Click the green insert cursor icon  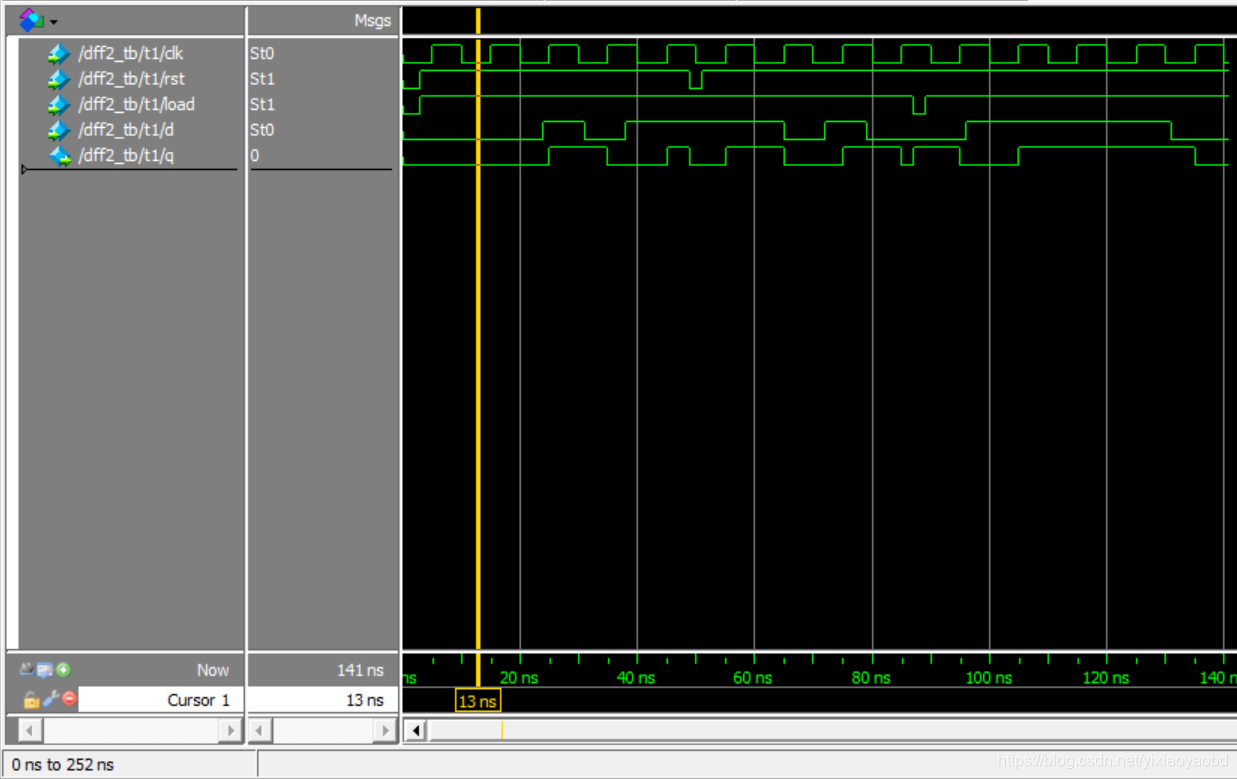pos(63,670)
